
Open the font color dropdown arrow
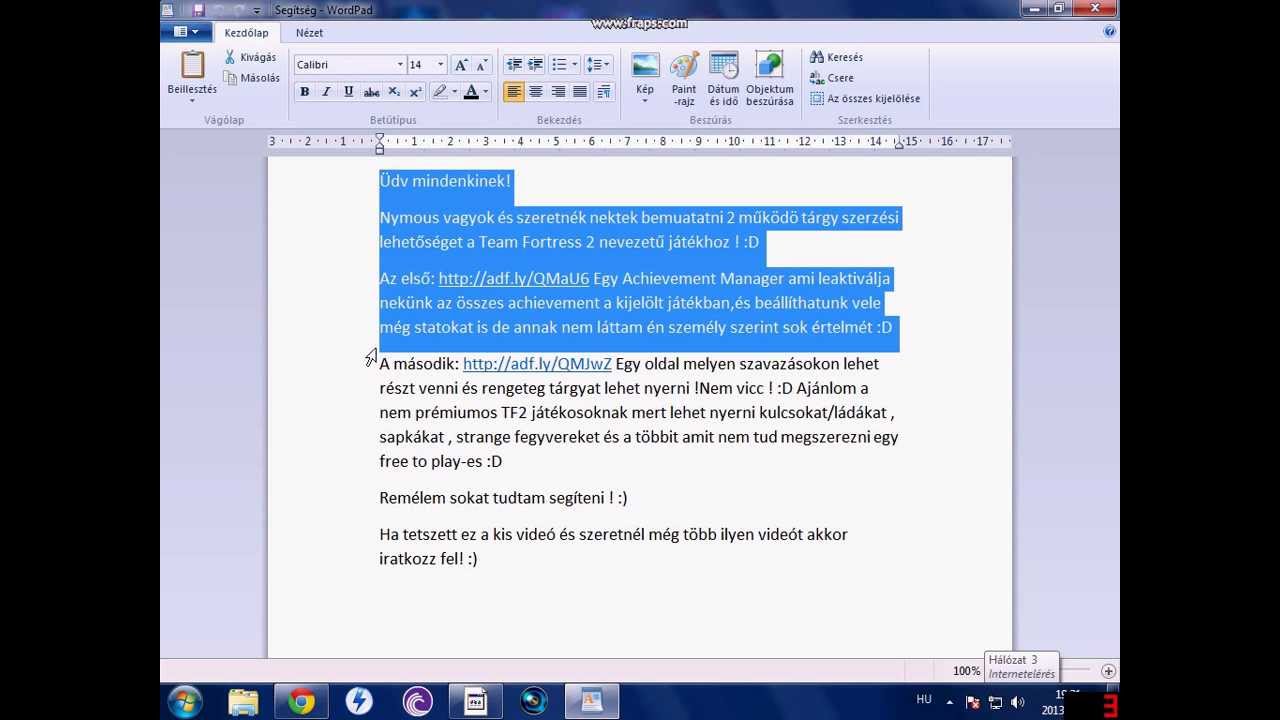point(486,92)
